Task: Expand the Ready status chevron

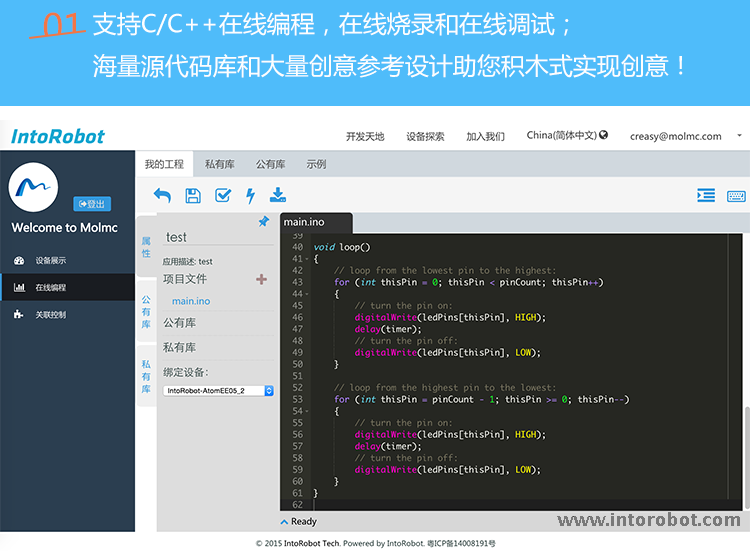Action: 284,522
